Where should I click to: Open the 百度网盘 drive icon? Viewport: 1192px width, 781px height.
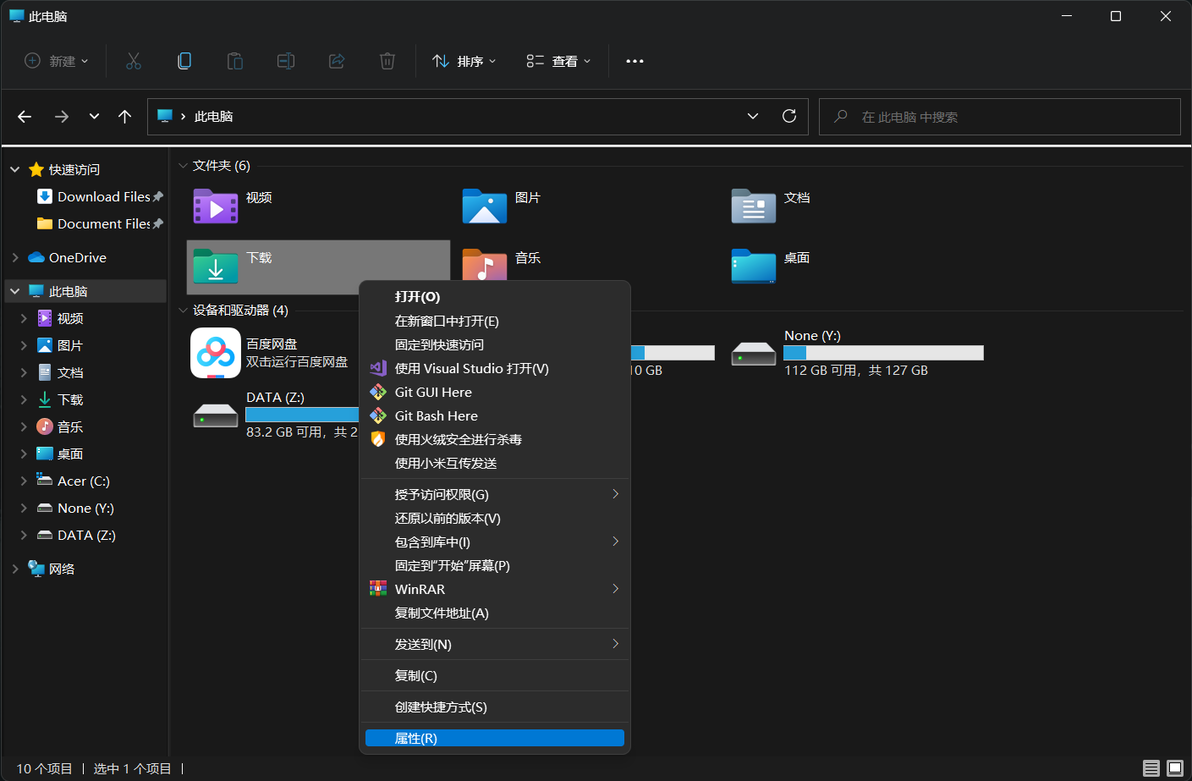tap(215, 353)
